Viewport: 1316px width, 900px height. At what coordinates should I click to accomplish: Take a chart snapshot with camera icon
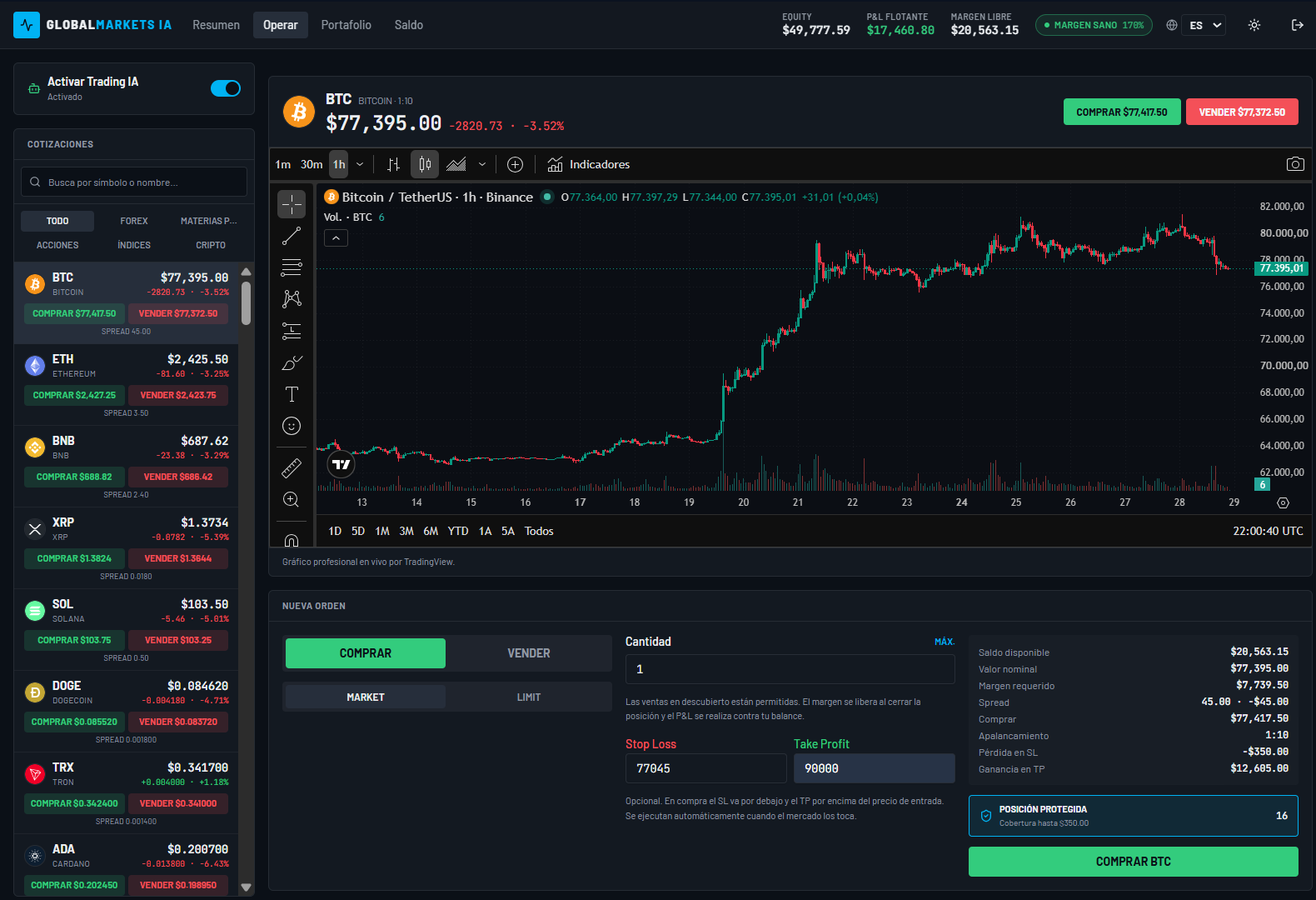click(1295, 164)
